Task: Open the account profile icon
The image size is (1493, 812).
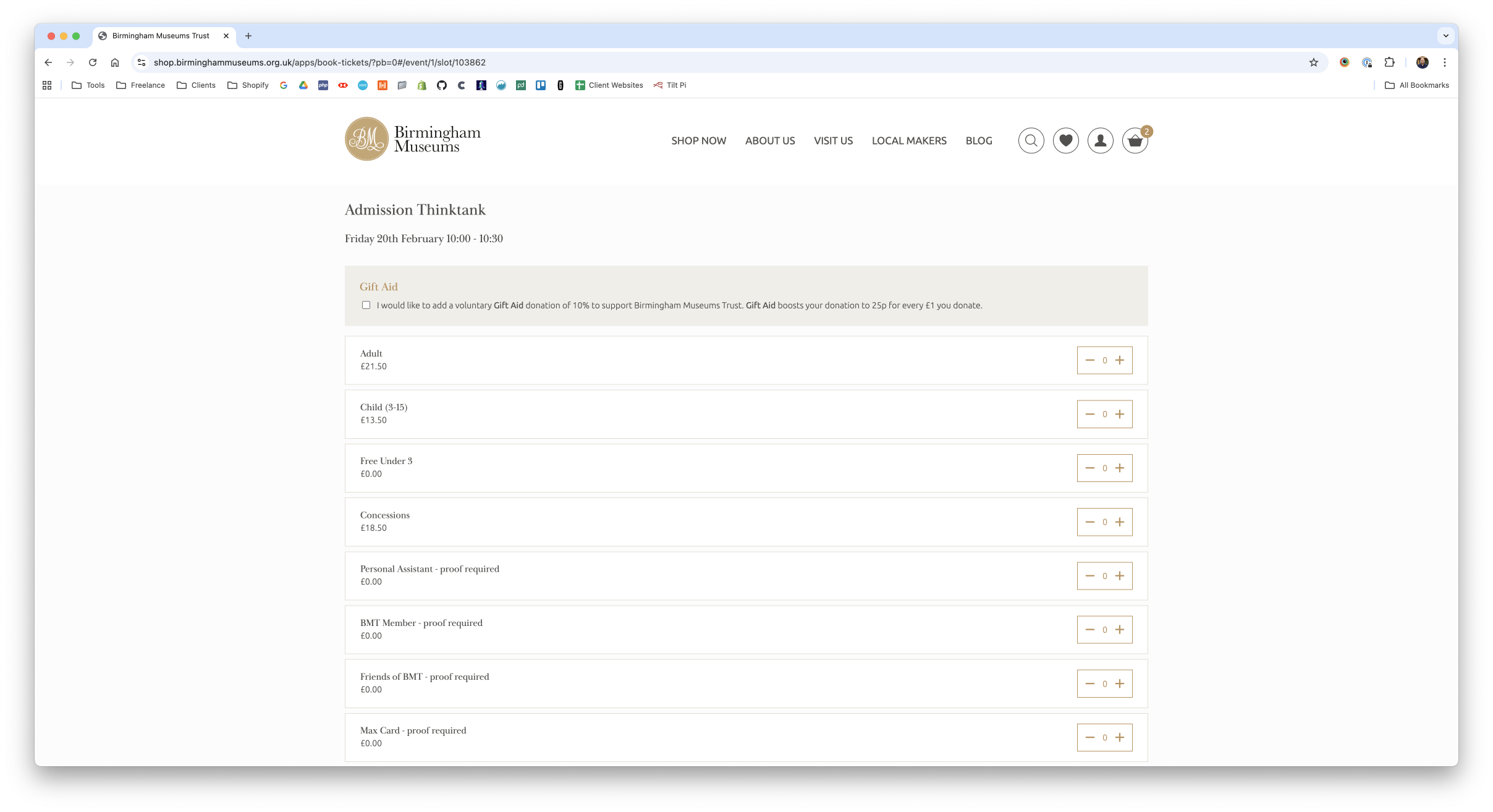Action: pyautogui.click(x=1100, y=140)
